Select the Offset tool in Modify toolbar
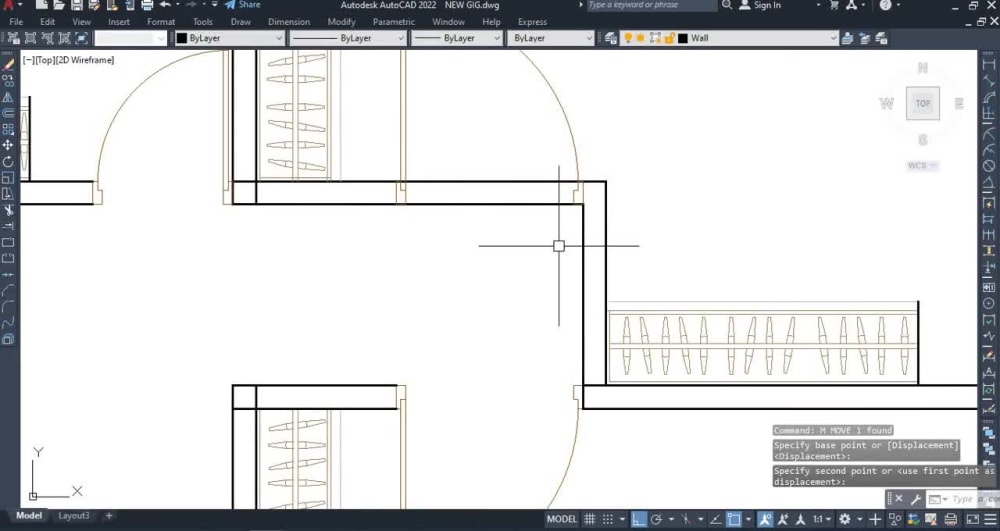The height and width of the screenshot is (531, 1000). click(x=8, y=113)
